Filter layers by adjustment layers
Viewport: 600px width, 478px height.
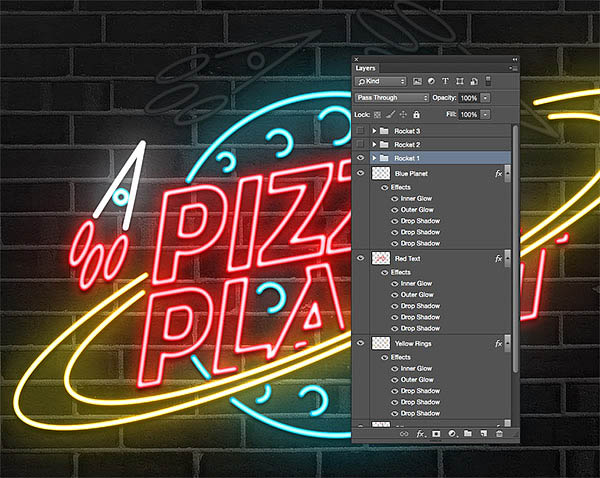pyautogui.click(x=430, y=81)
